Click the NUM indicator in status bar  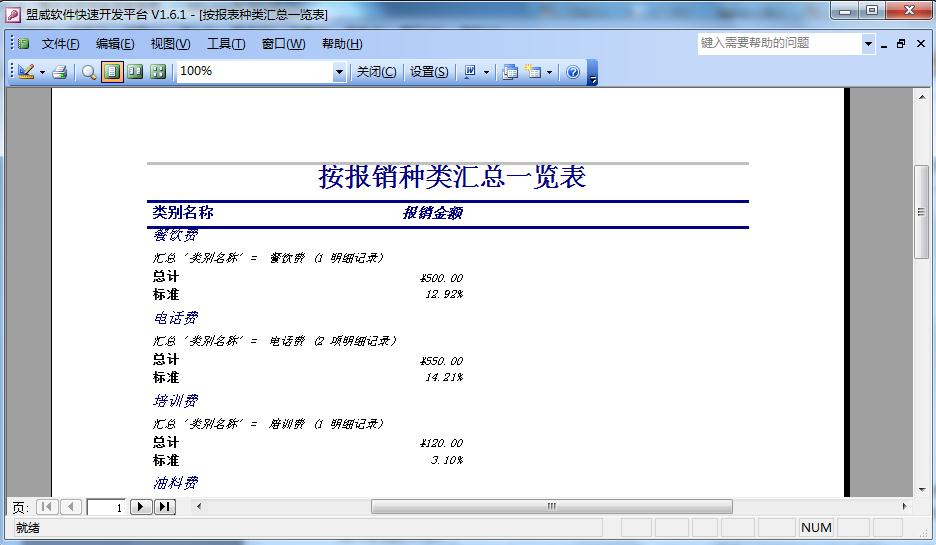click(x=816, y=528)
